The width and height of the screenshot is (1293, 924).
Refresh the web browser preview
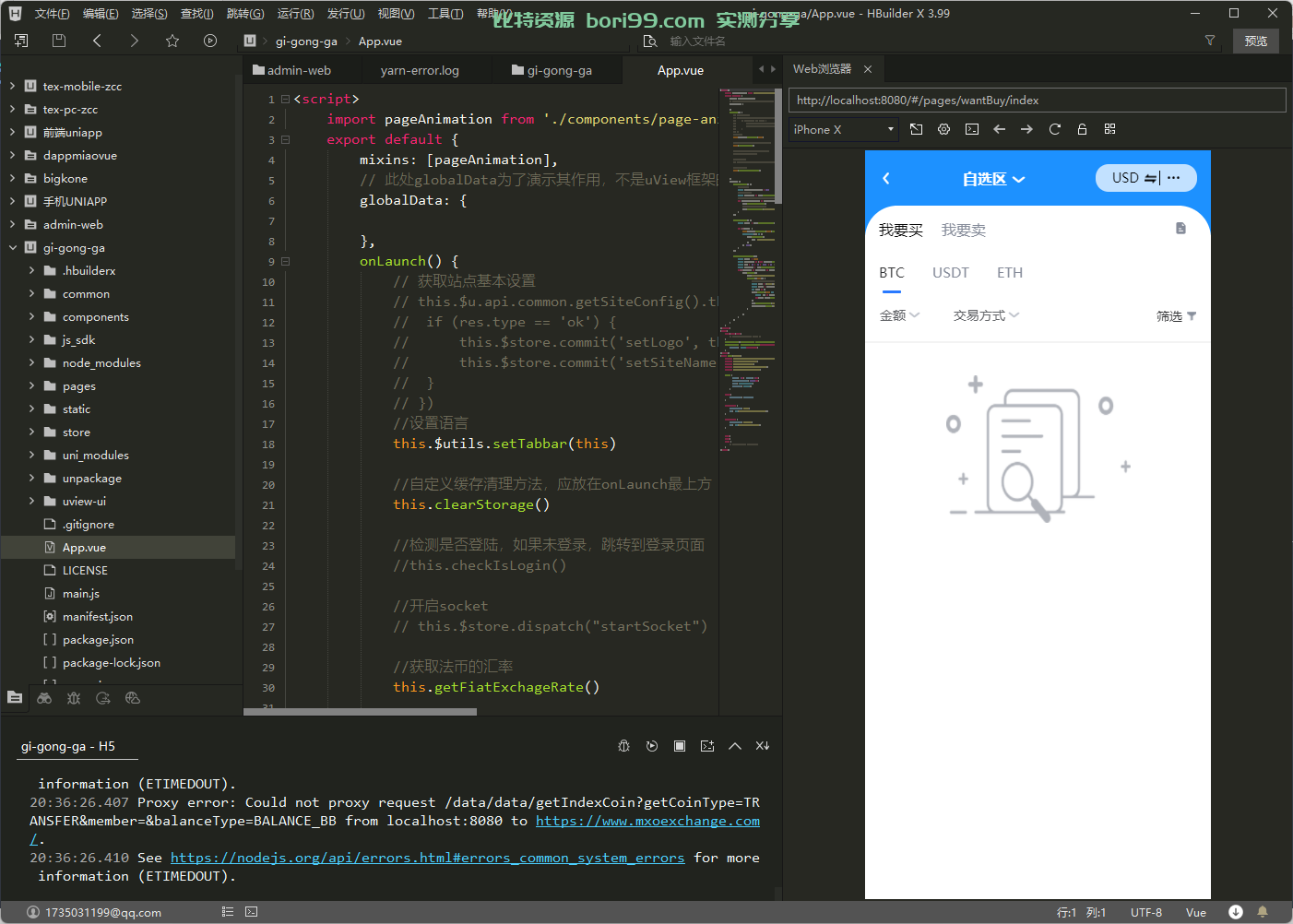point(1054,129)
